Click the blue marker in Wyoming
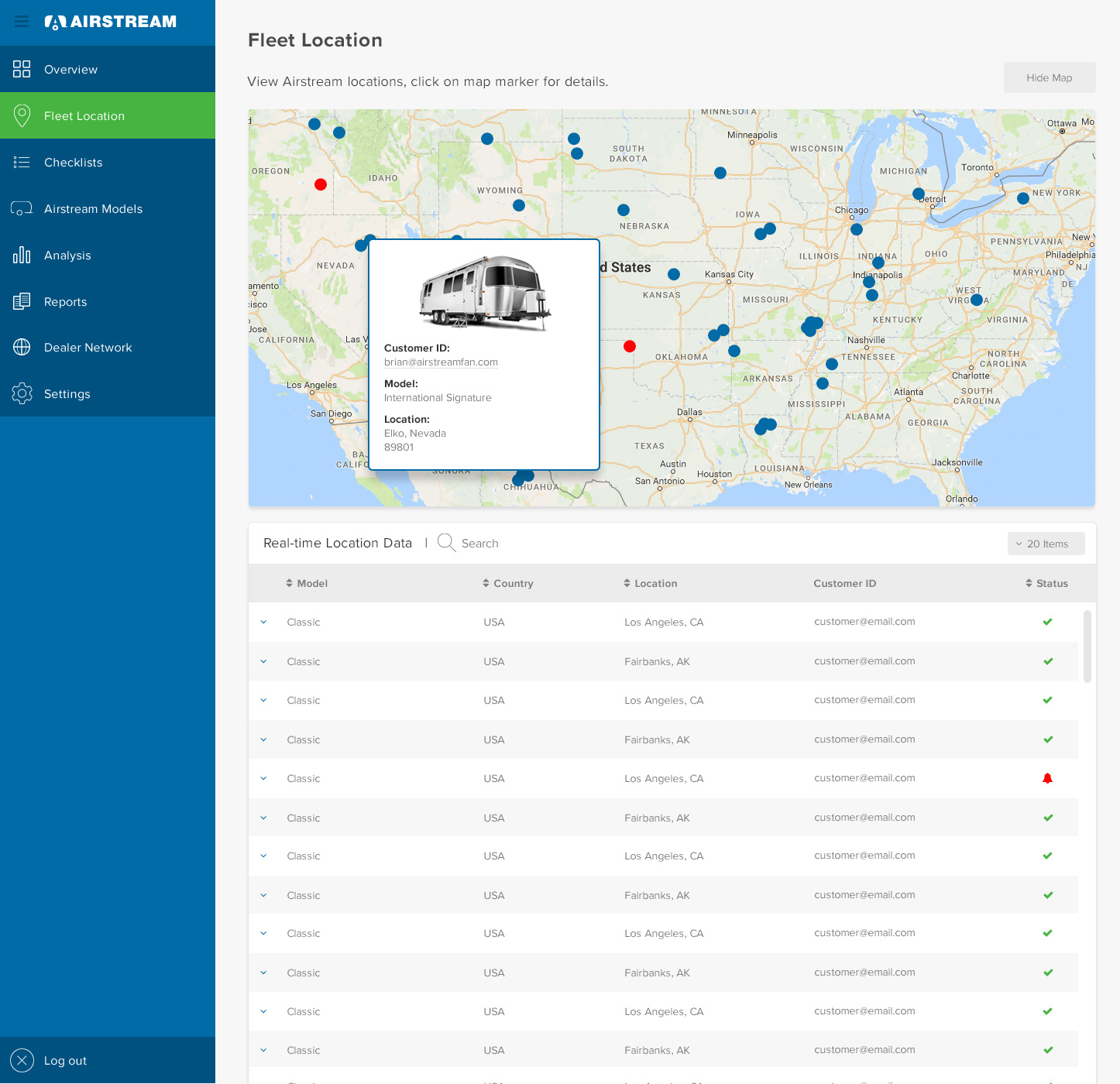The image size is (1120, 1084). 519,205
